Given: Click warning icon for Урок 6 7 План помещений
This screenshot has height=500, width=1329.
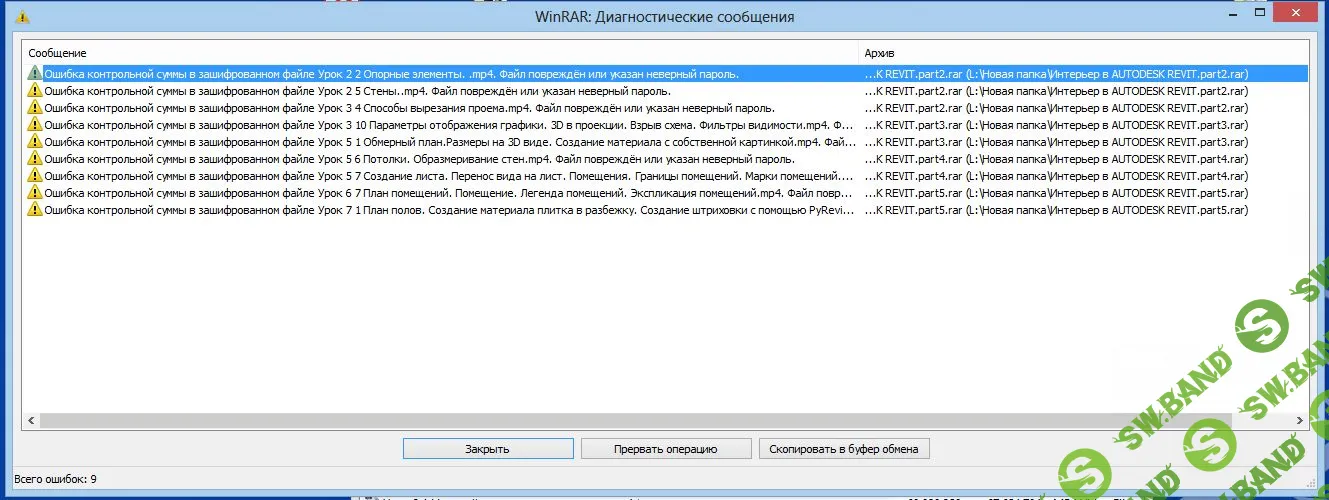Looking at the screenshot, I should tap(35, 193).
